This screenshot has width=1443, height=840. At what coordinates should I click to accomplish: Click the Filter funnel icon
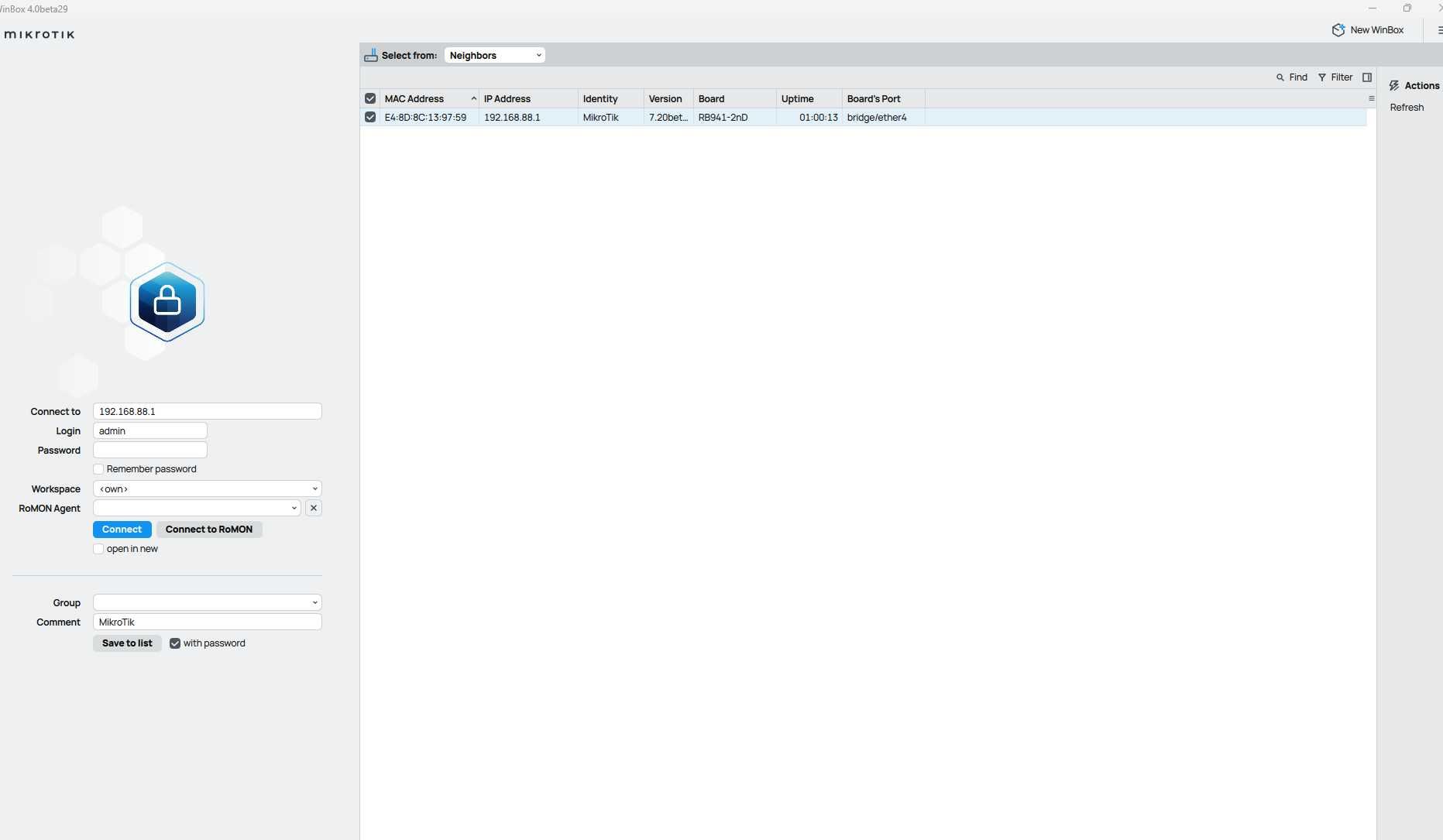(1322, 77)
